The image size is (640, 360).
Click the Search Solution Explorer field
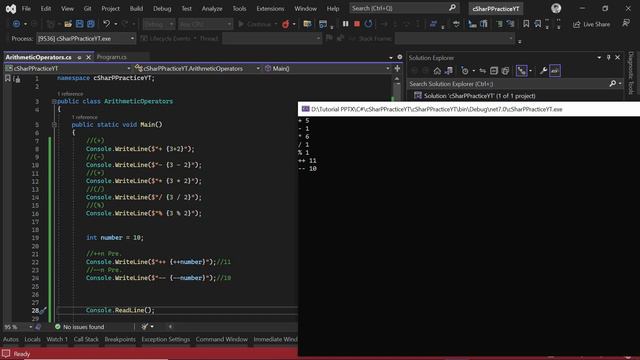tap(508, 84)
